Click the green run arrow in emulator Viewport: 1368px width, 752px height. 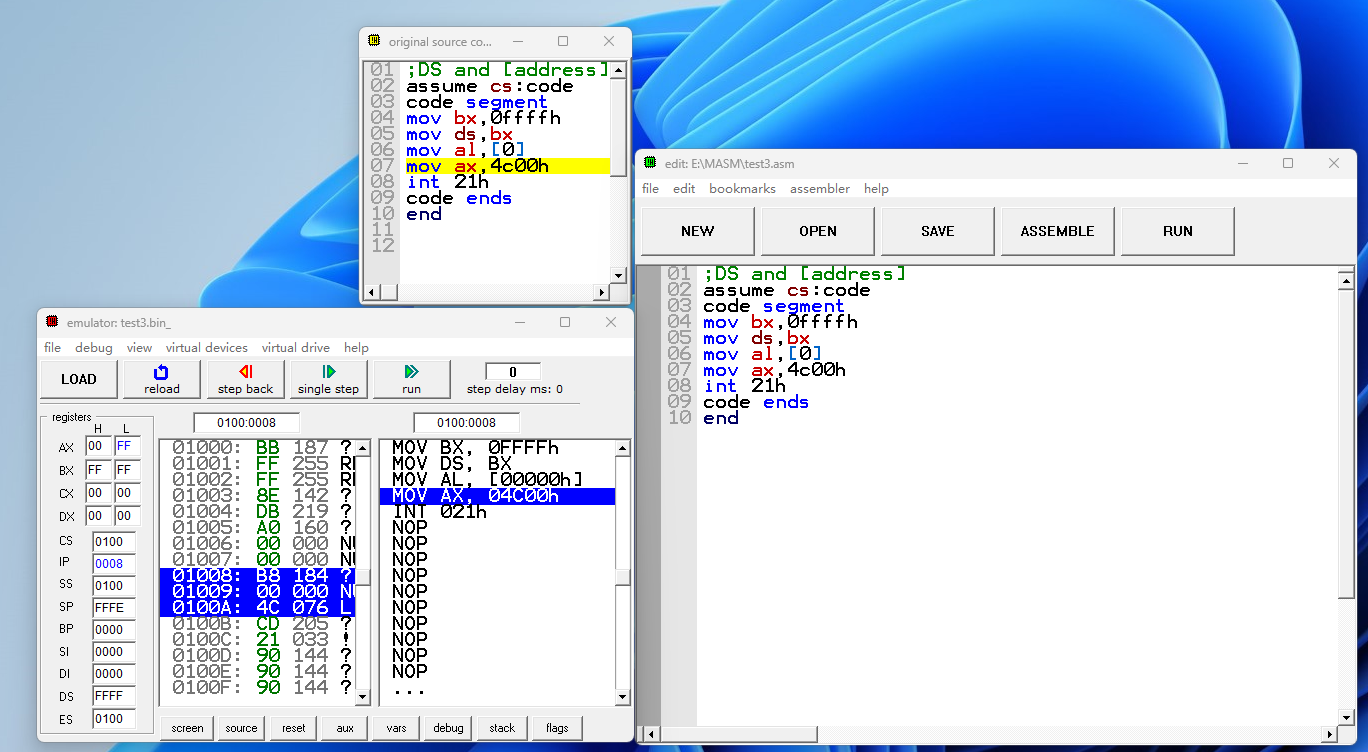[x=411, y=372]
